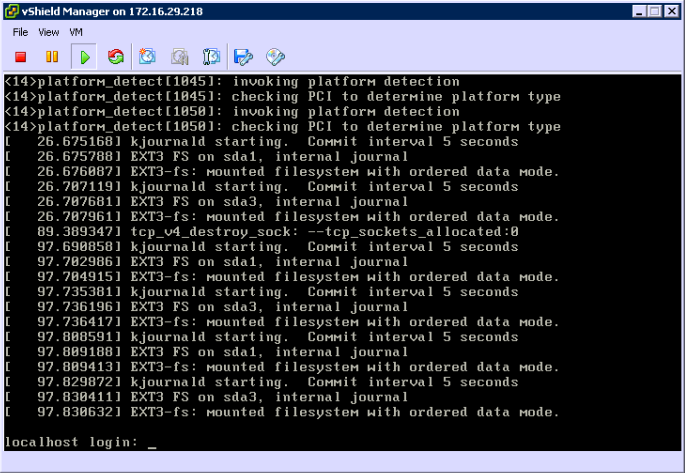The image size is (685, 473).
Task: Power on the VM with the green play button
Action: point(84,57)
